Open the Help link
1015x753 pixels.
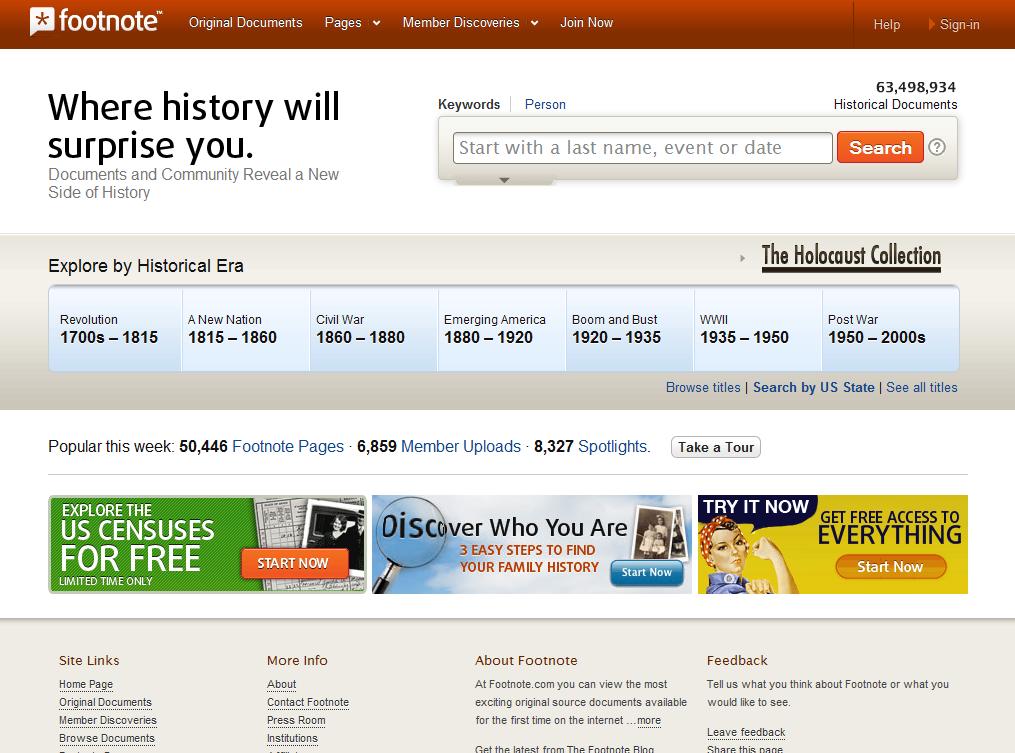(x=886, y=25)
